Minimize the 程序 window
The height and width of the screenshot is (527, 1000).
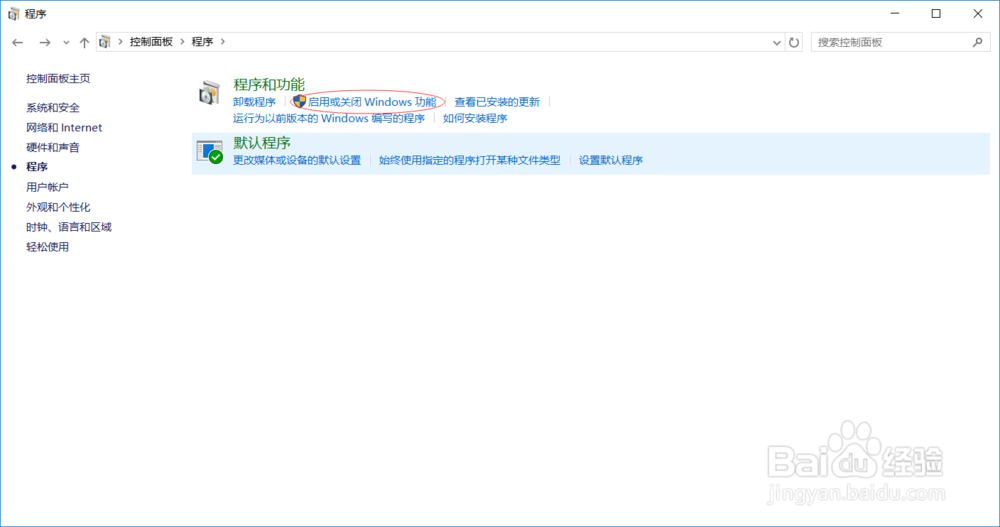click(895, 13)
